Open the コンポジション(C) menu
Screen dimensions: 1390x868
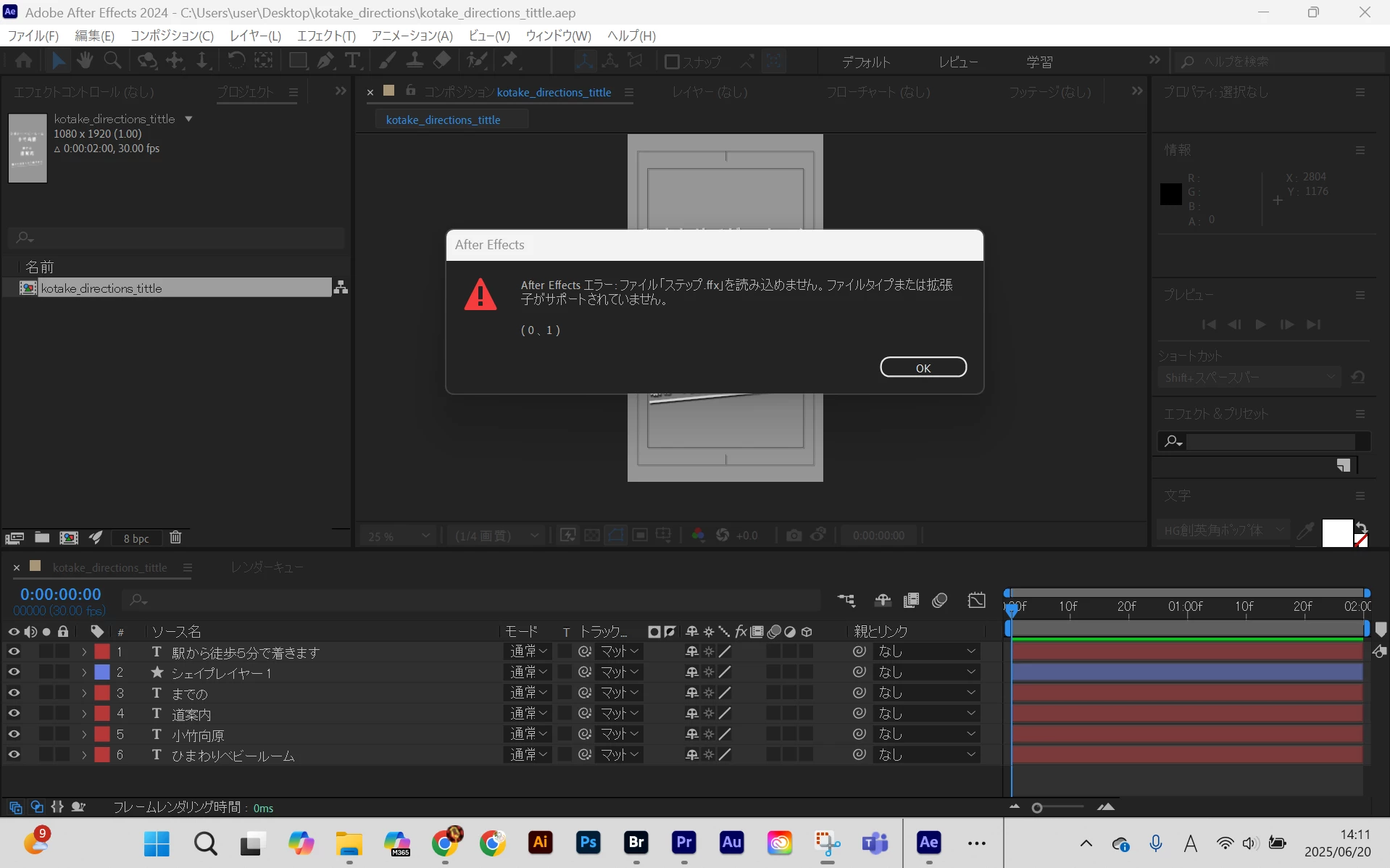[172, 36]
